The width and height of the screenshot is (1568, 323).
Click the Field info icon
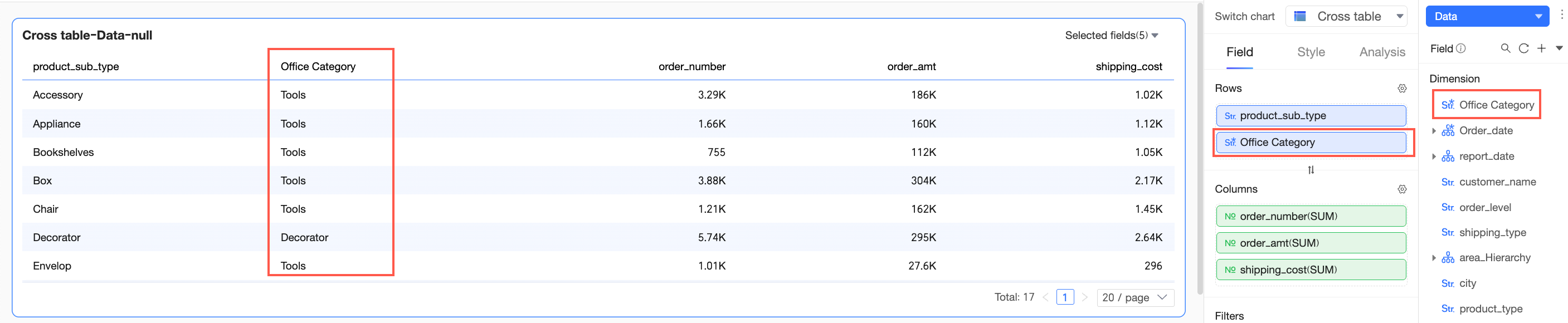[1461, 48]
